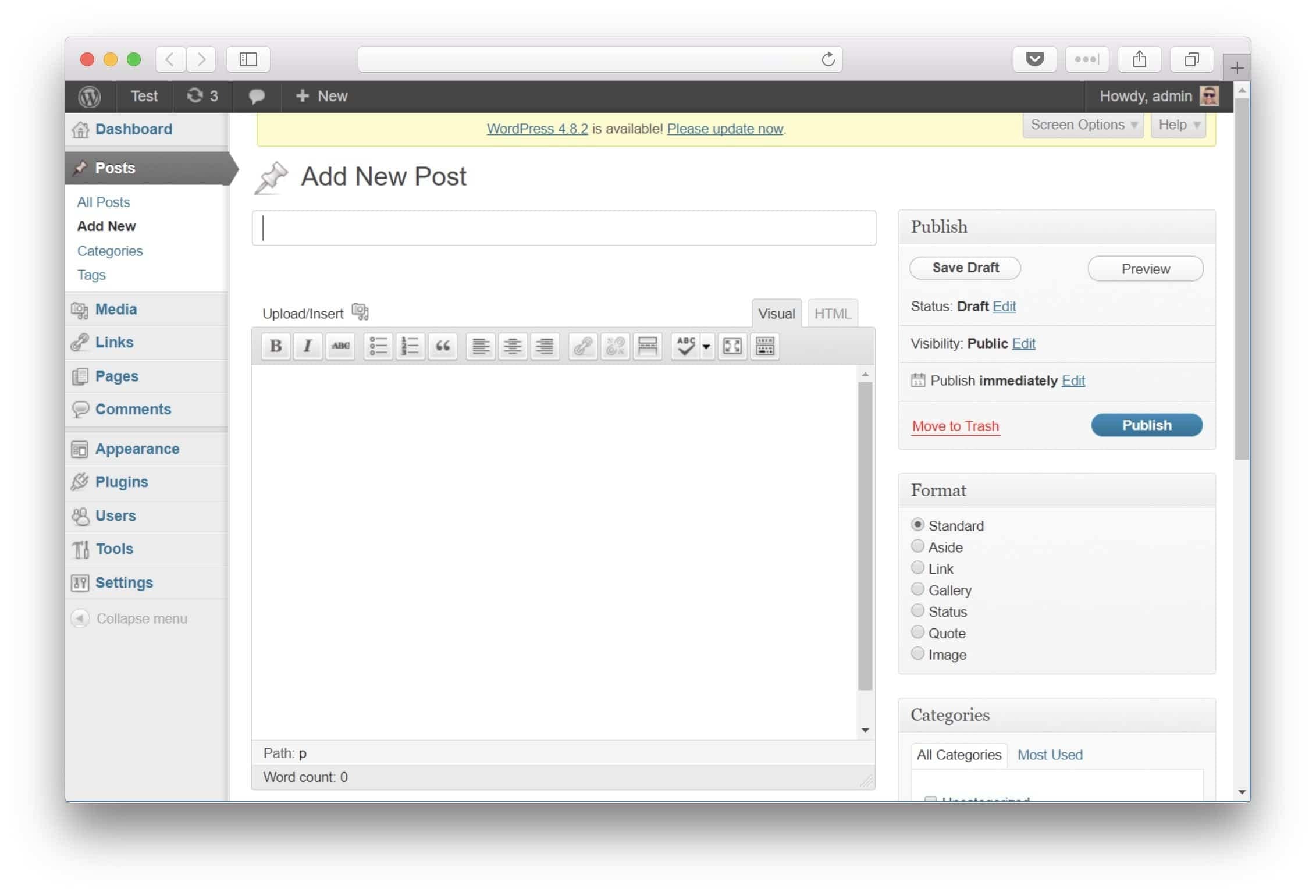The image size is (1316, 896).
Task: Toggle bold formatting in editor toolbar
Action: 275,346
